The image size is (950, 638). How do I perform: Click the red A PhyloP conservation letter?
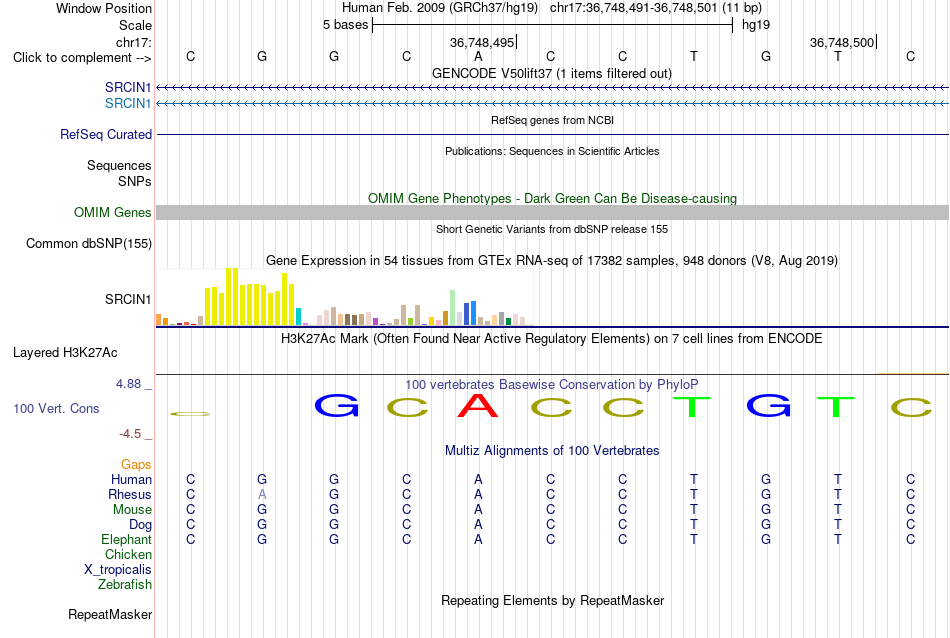[478, 405]
